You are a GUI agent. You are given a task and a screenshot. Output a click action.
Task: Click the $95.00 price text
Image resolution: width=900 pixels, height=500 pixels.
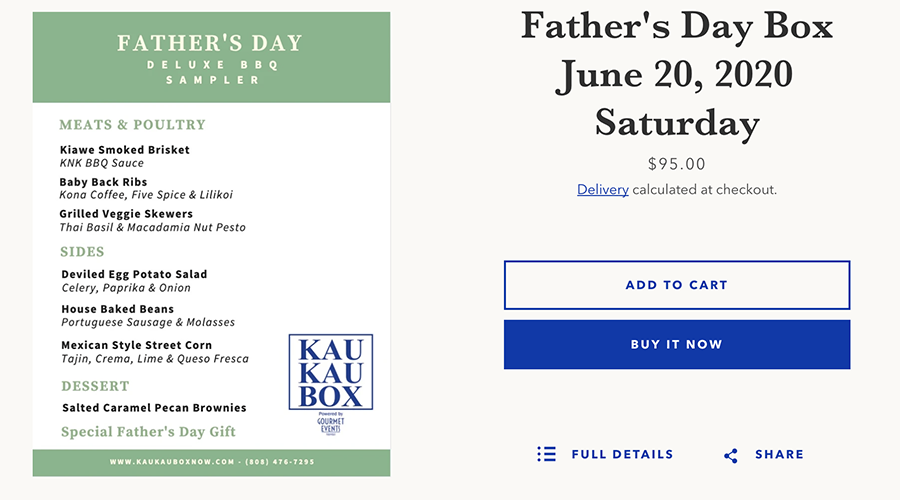point(677,164)
